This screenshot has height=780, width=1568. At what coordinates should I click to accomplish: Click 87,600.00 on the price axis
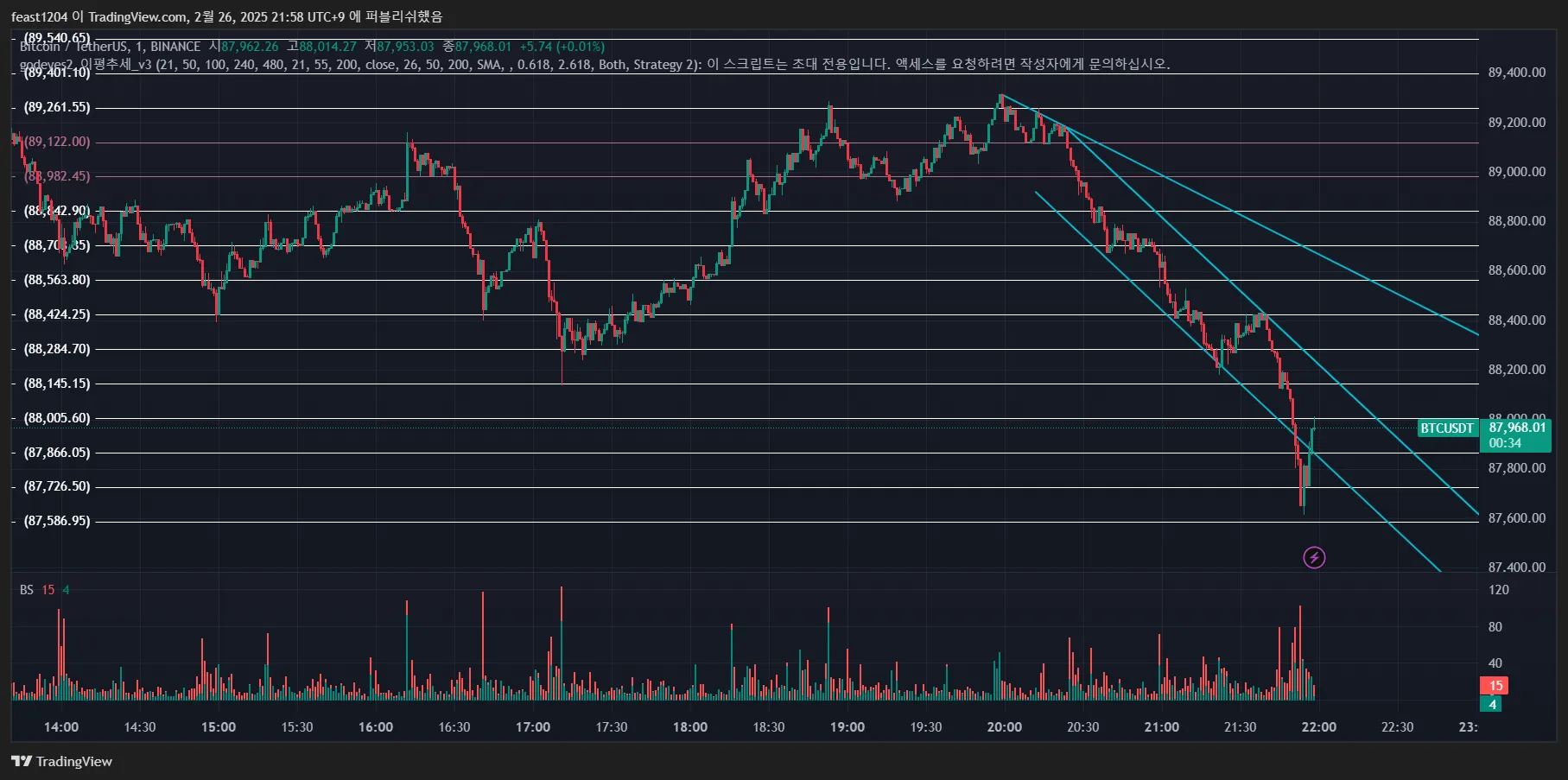pyautogui.click(x=1517, y=518)
